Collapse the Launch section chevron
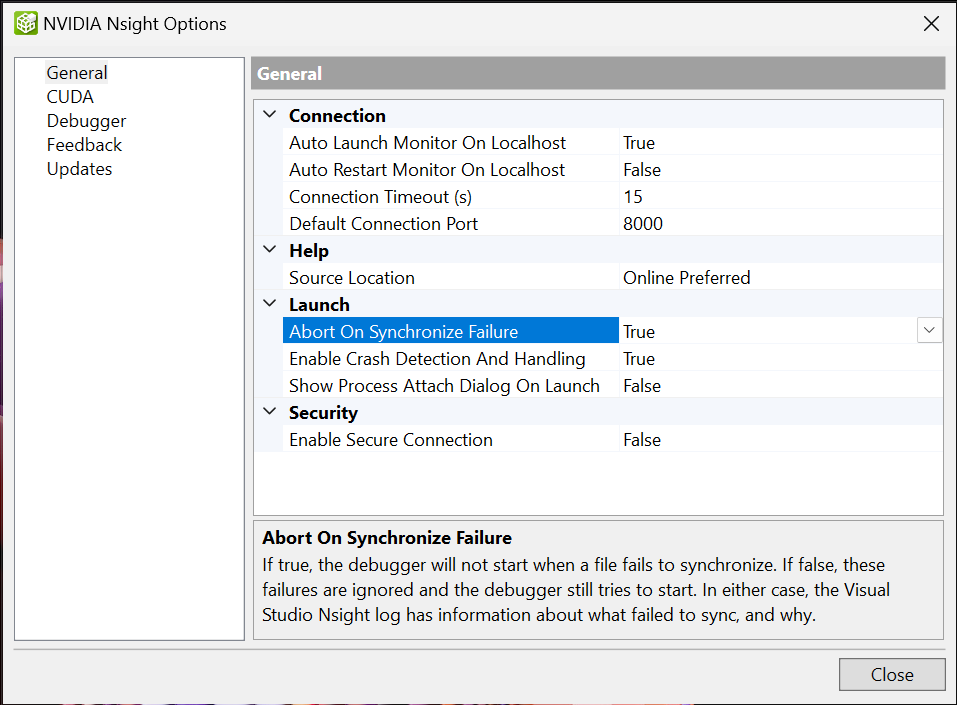This screenshot has width=957, height=705. coord(270,303)
